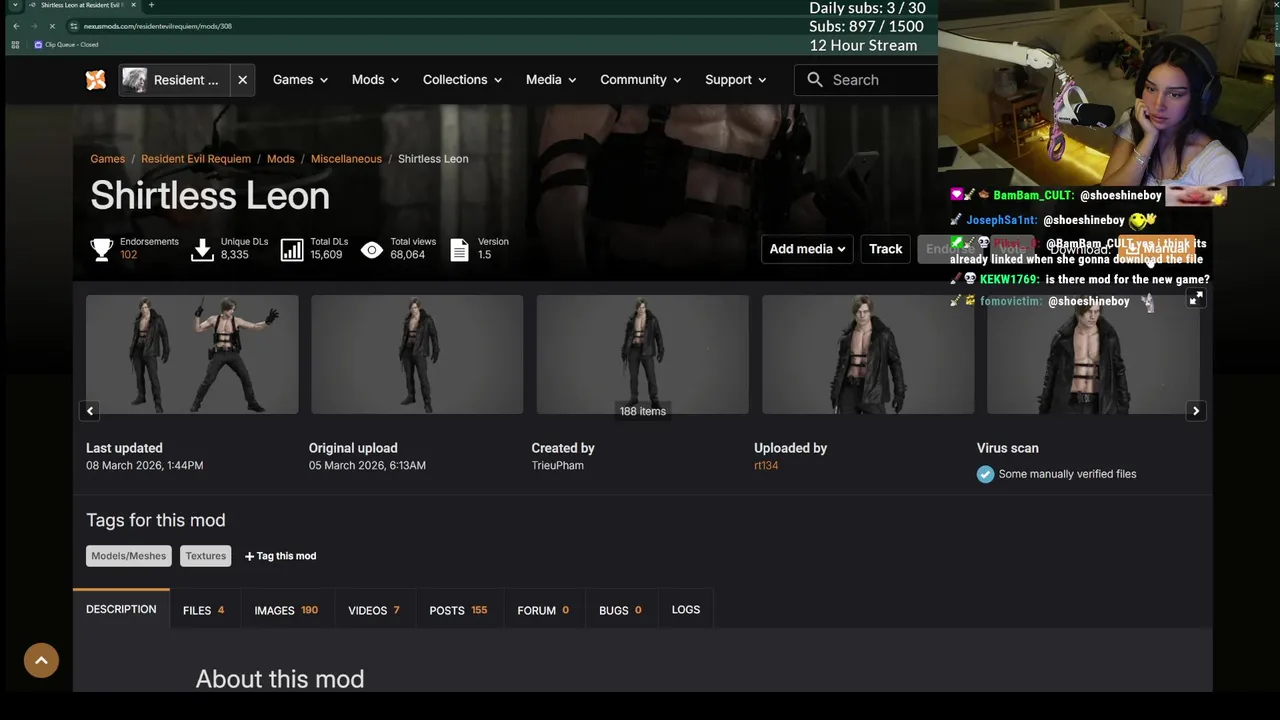Screen dimensions: 1280x720
Task: Click the Total views eye icon
Action: (x=372, y=249)
